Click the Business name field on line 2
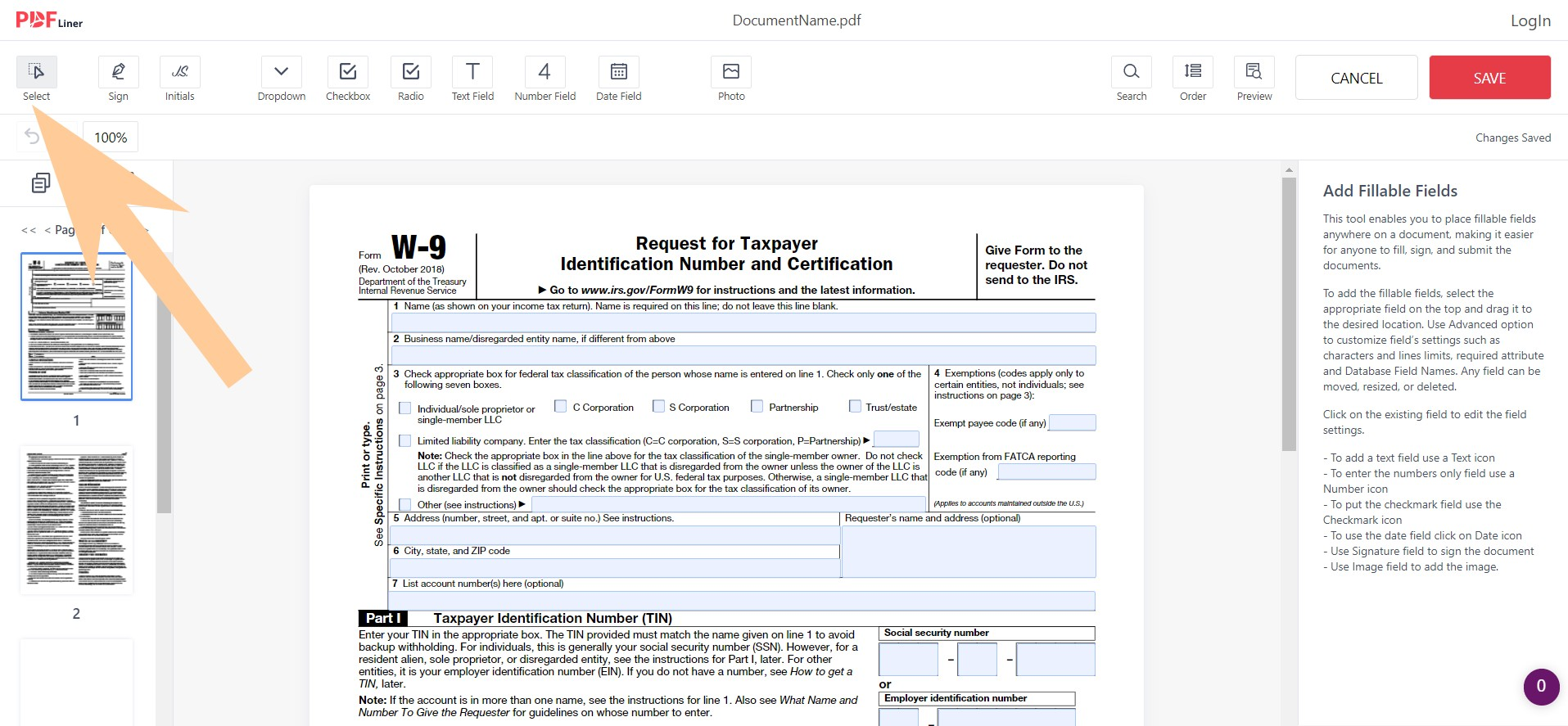 [743, 355]
